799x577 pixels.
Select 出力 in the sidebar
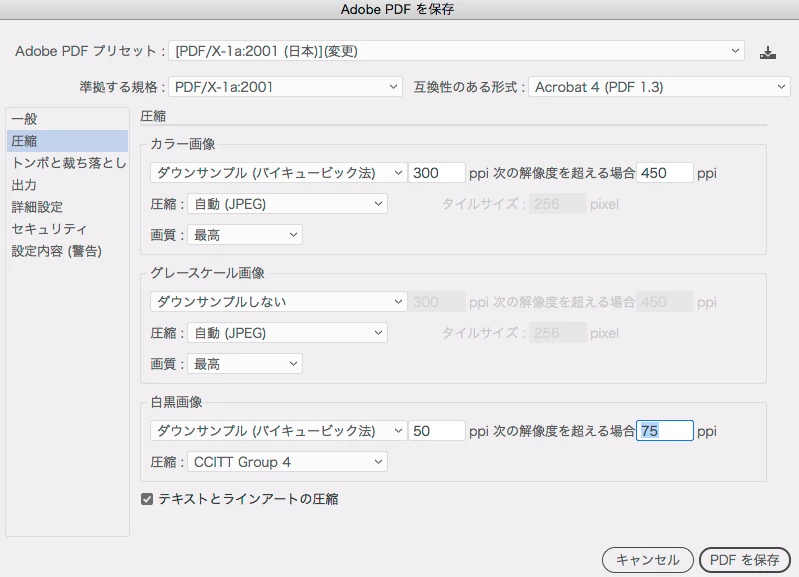pyautogui.click(x=67, y=185)
